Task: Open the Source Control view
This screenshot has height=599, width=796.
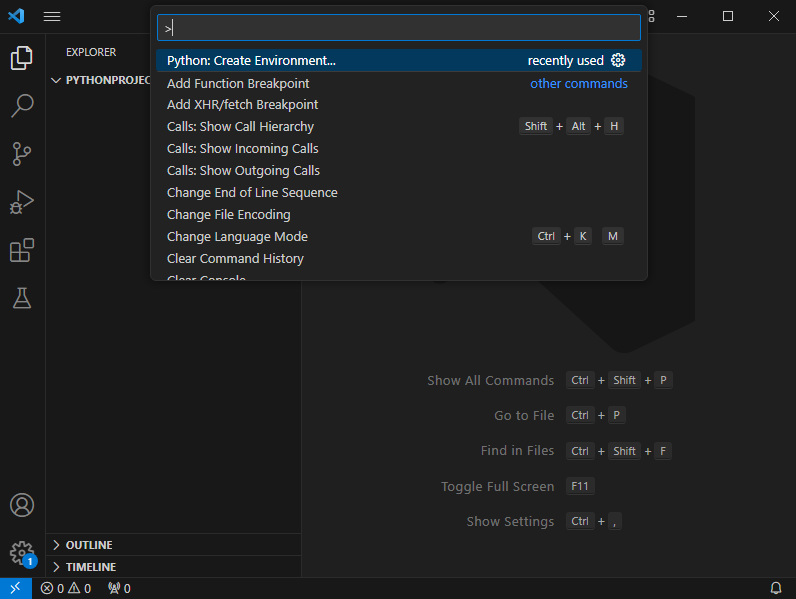Action: click(22, 153)
